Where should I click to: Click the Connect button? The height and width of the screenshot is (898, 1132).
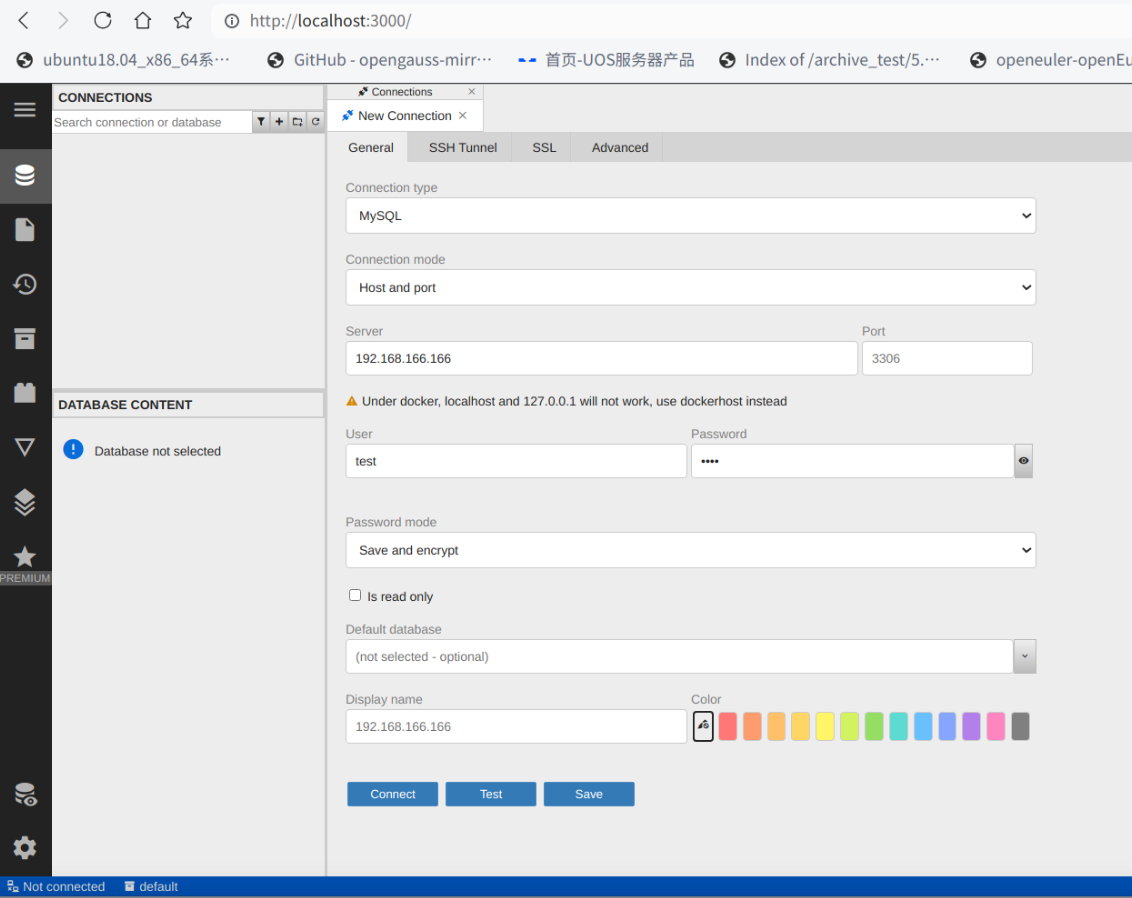coord(392,794)
